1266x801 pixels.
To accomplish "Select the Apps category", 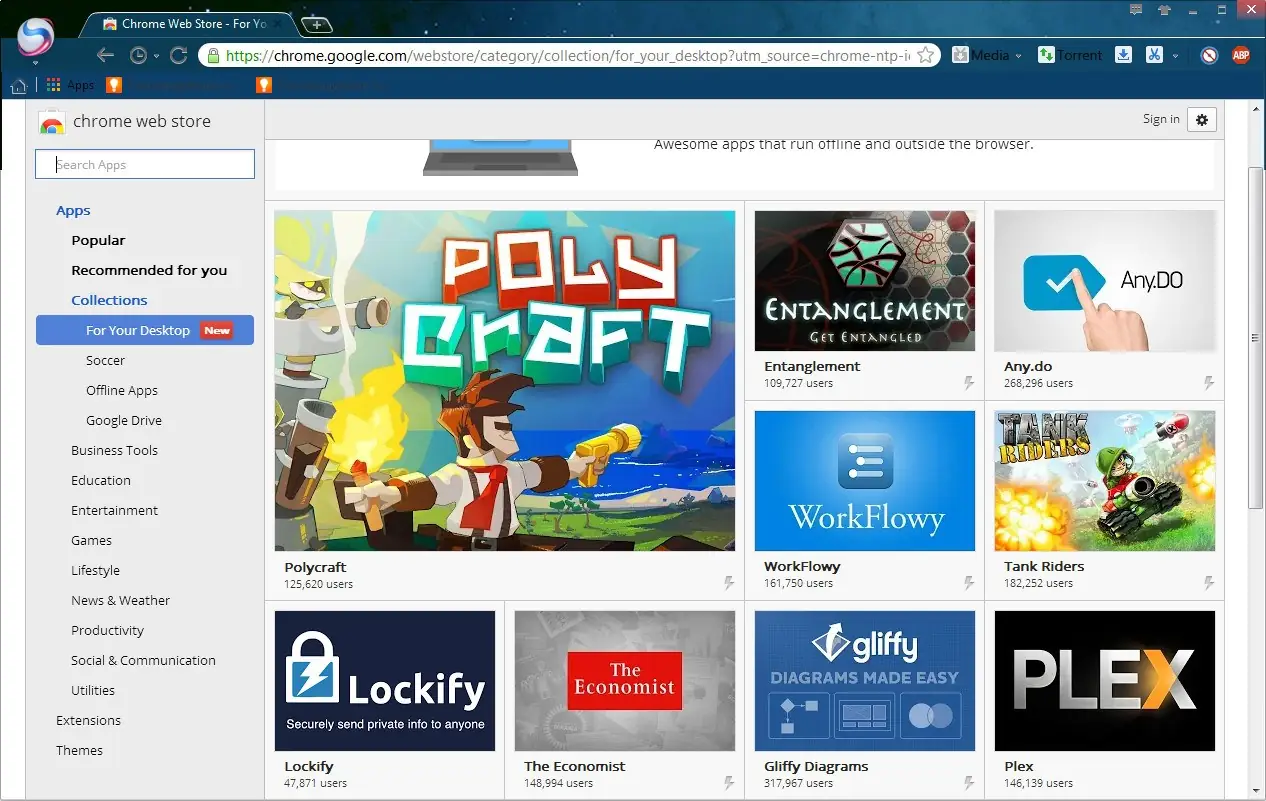I will point(73,210).
